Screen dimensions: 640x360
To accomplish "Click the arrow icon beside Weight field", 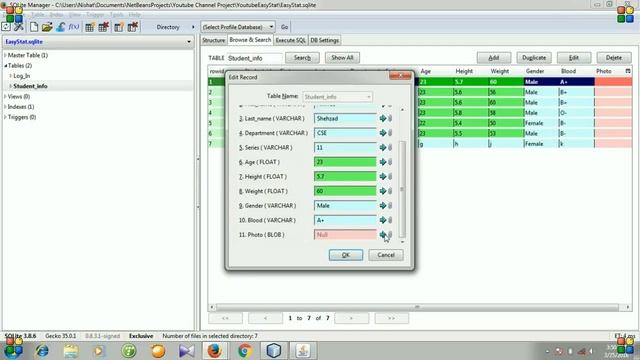I will coord(383,191).
